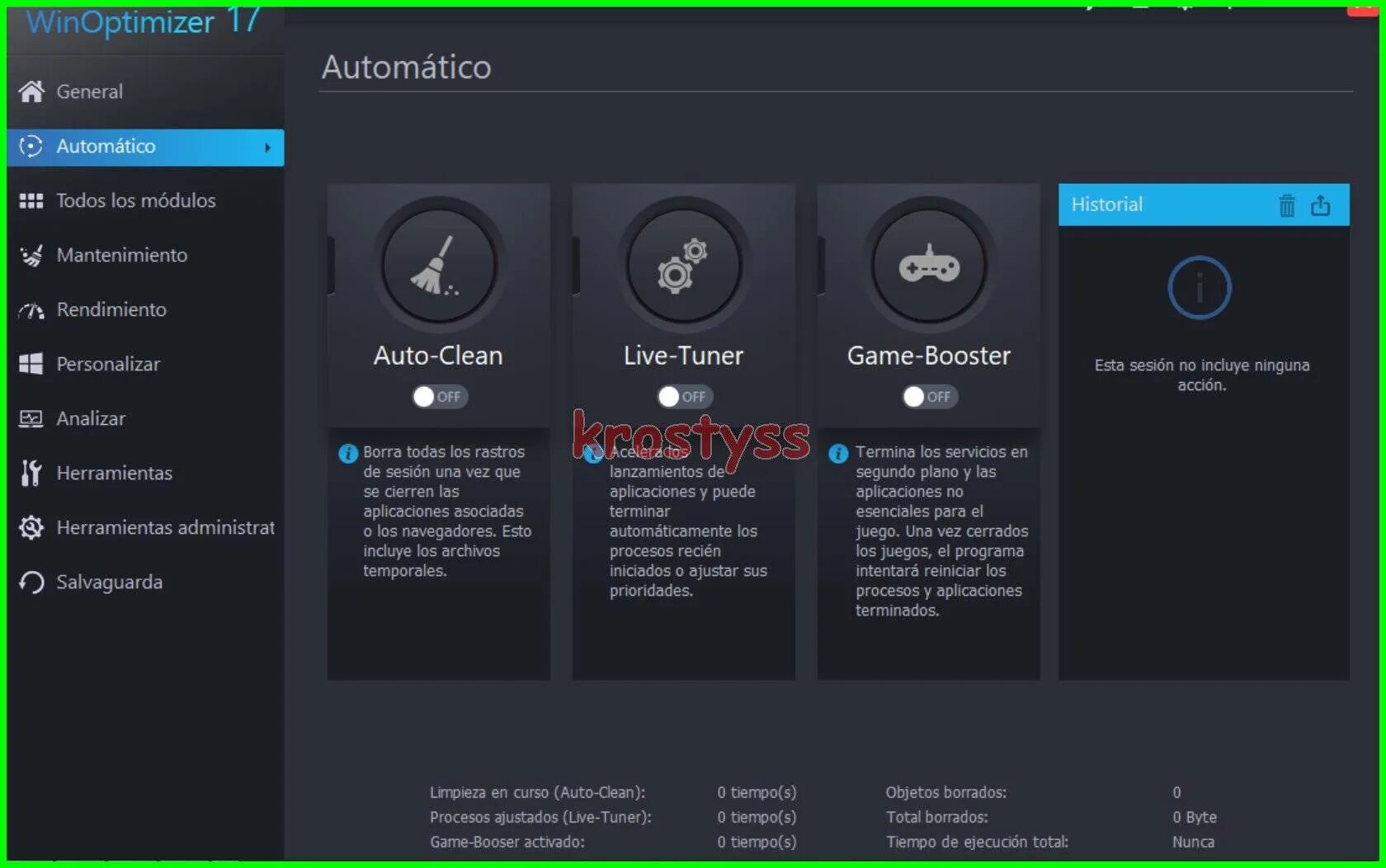
Task: Enable the Game-Booster switch
Action: pyautogui.click(x=930, y=397)
